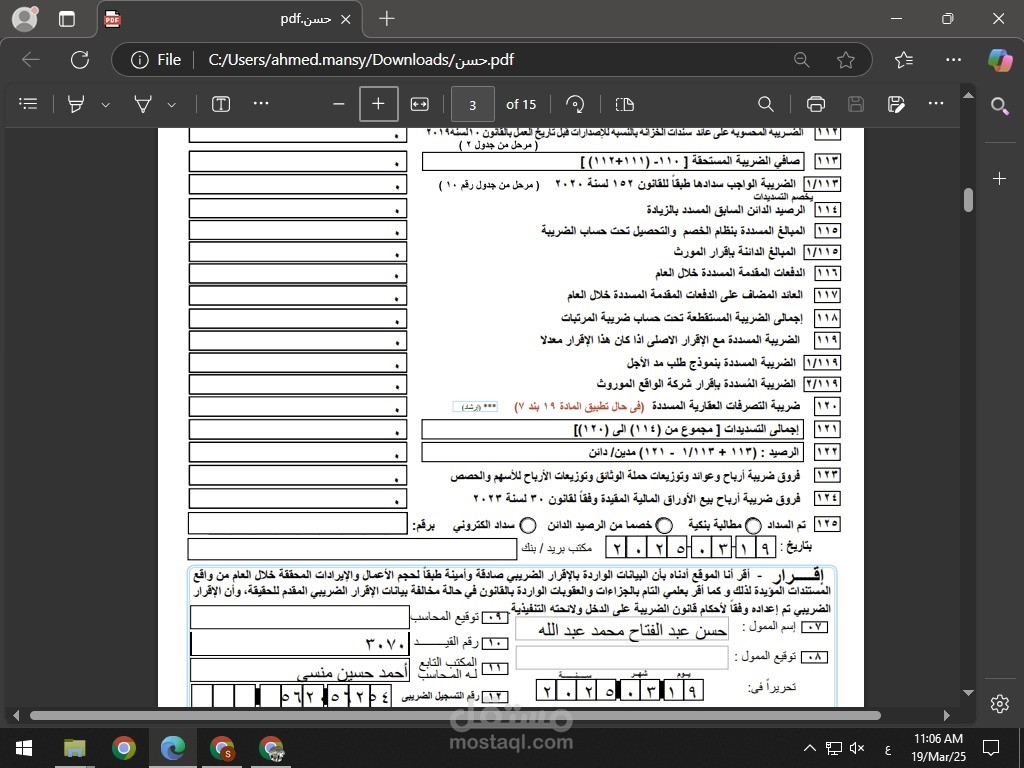
Task: Go back to previous page in browser
Action: [31, 60]
